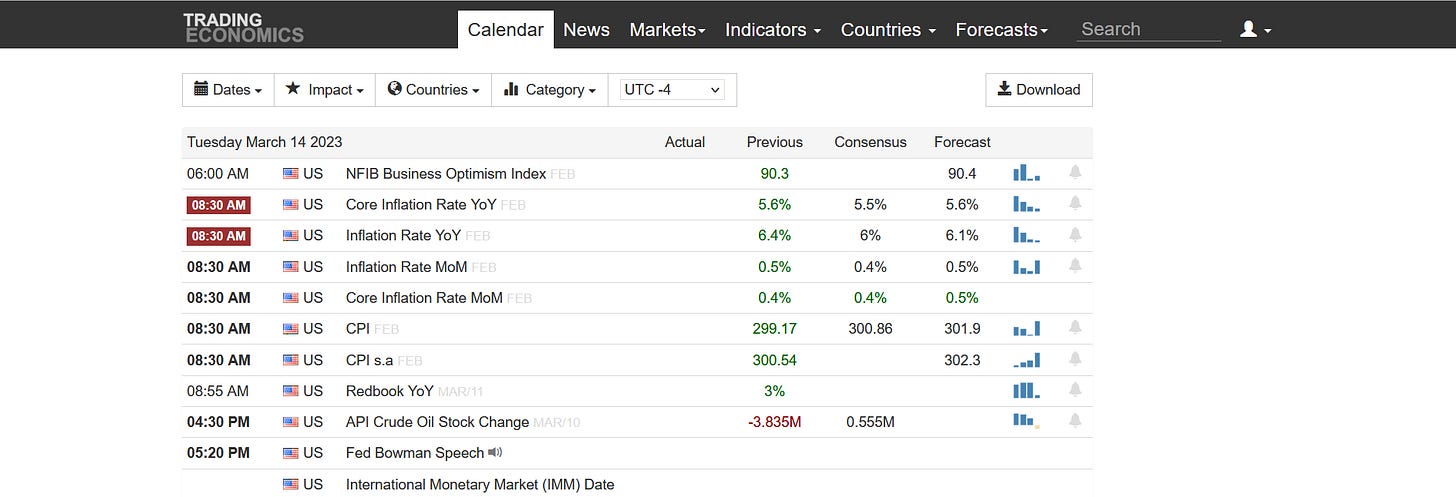Viewport: 1456px width, 497px height.
Task: Open the chart icon for API Crude Oil Stock Change
Action: [x=1027, y=421]
